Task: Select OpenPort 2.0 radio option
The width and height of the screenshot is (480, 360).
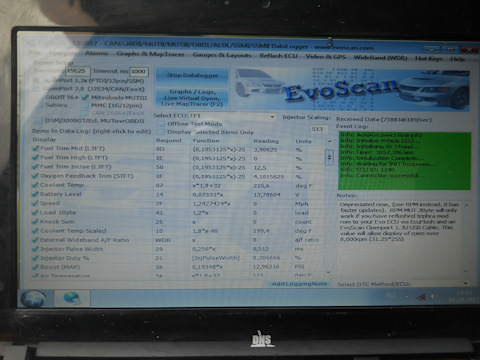Action: coord(36,89)
